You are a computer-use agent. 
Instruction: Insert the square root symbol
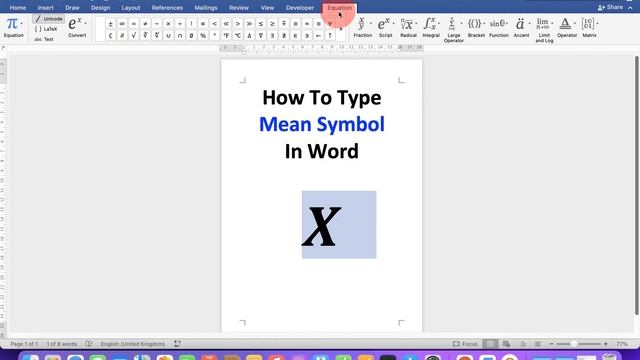point(133,36)
